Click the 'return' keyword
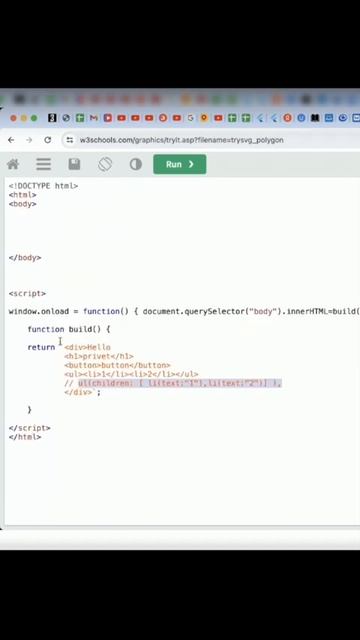This screenshot has height=640, width=360. [x=41, y=347]
